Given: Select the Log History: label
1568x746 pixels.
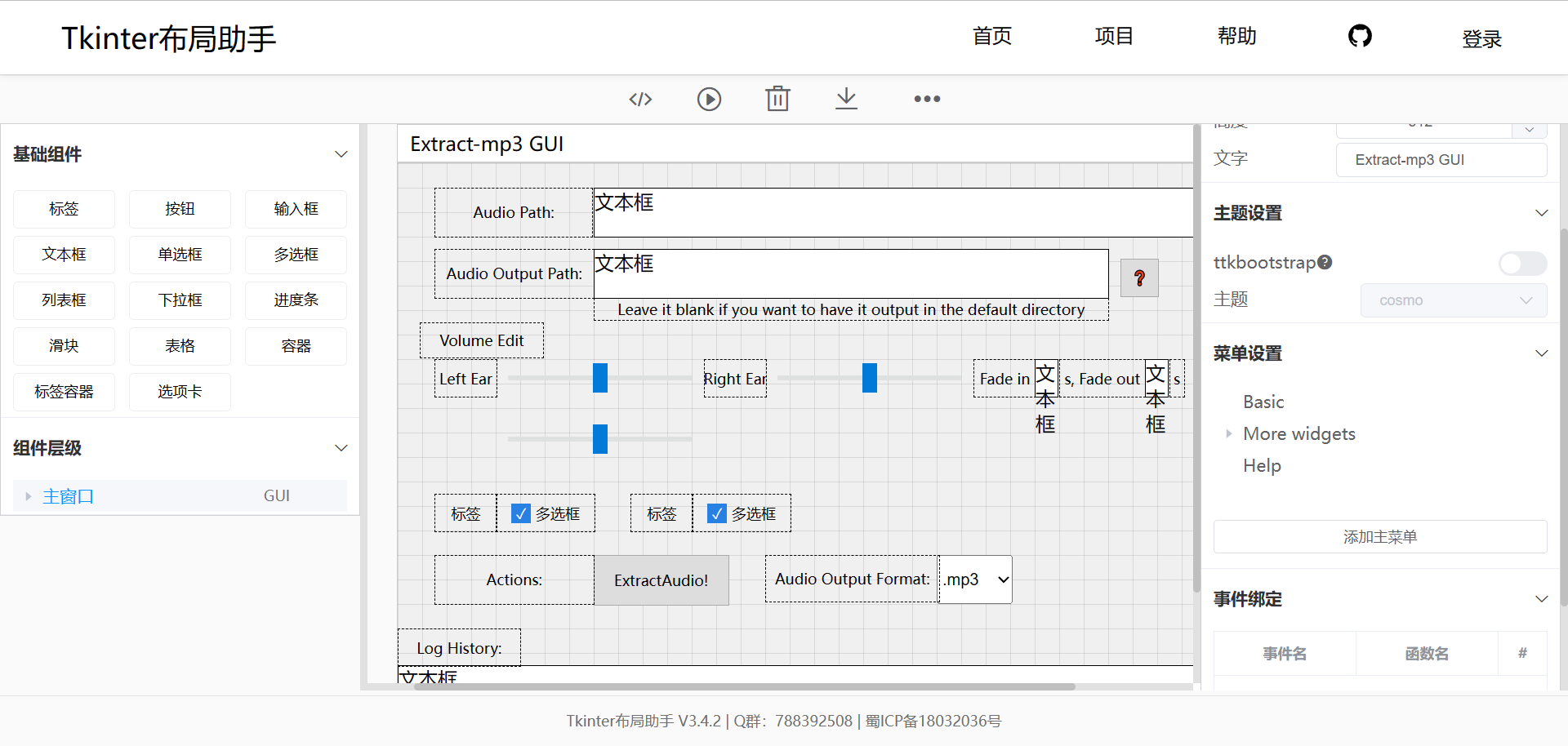Looking at the screenshot, I should (x=459, y=648).
